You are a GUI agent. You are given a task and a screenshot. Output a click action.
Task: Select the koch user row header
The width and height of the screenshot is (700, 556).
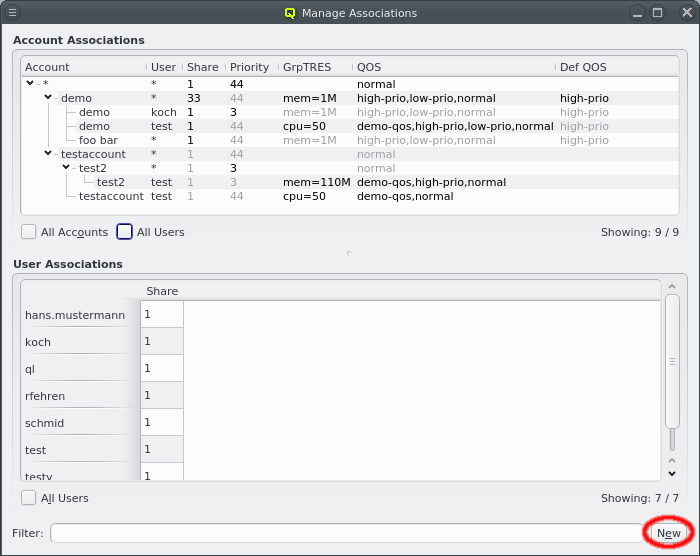tap(81, 342)
